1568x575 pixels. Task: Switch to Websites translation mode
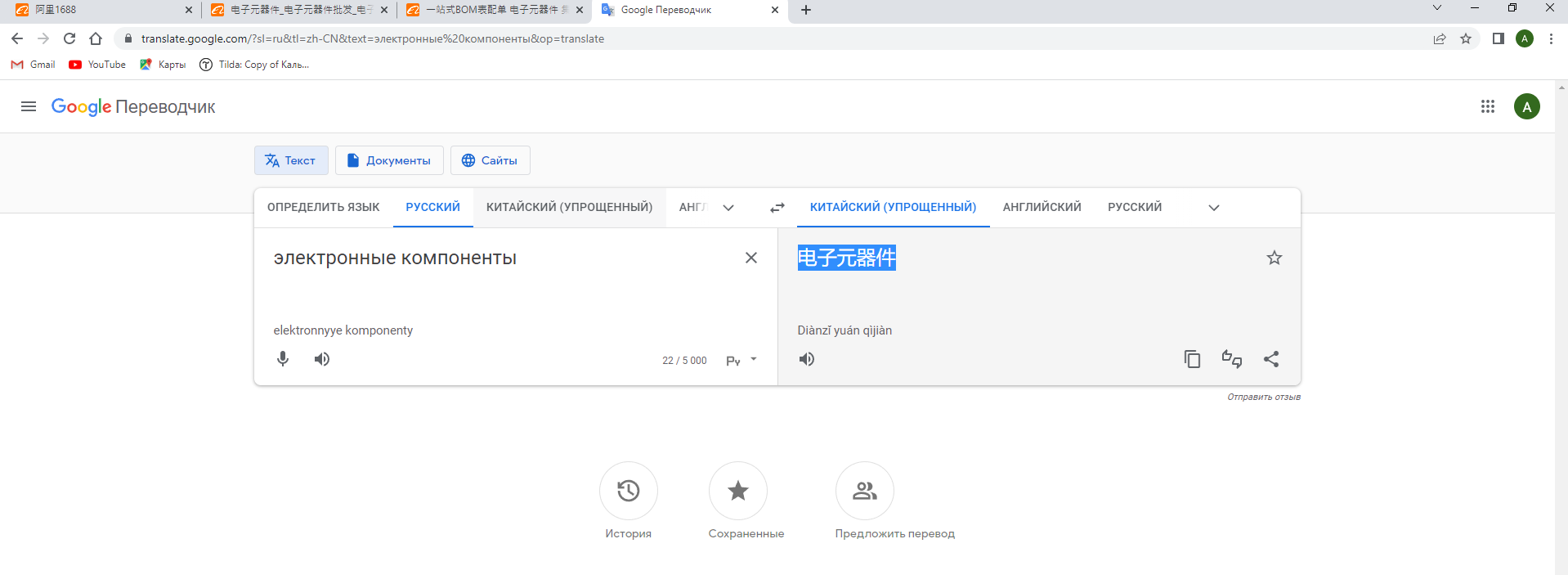pos(490,160)
